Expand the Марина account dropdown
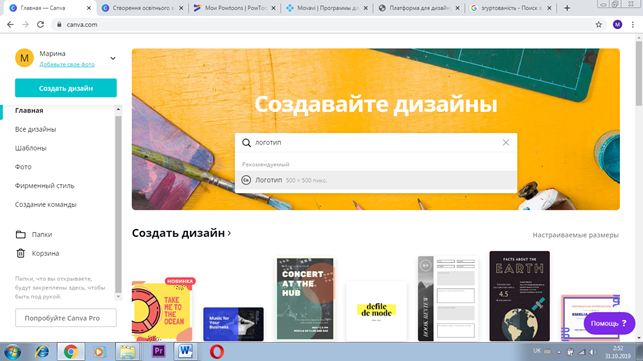Viewport: 643px width, 361px height. (113, 58)
